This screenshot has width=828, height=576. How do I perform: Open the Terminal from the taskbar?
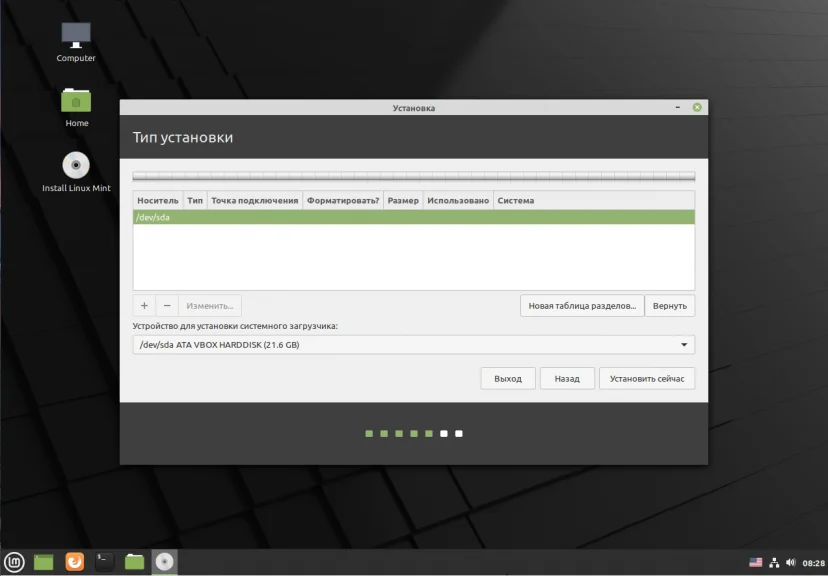click(x=105, y=562)
